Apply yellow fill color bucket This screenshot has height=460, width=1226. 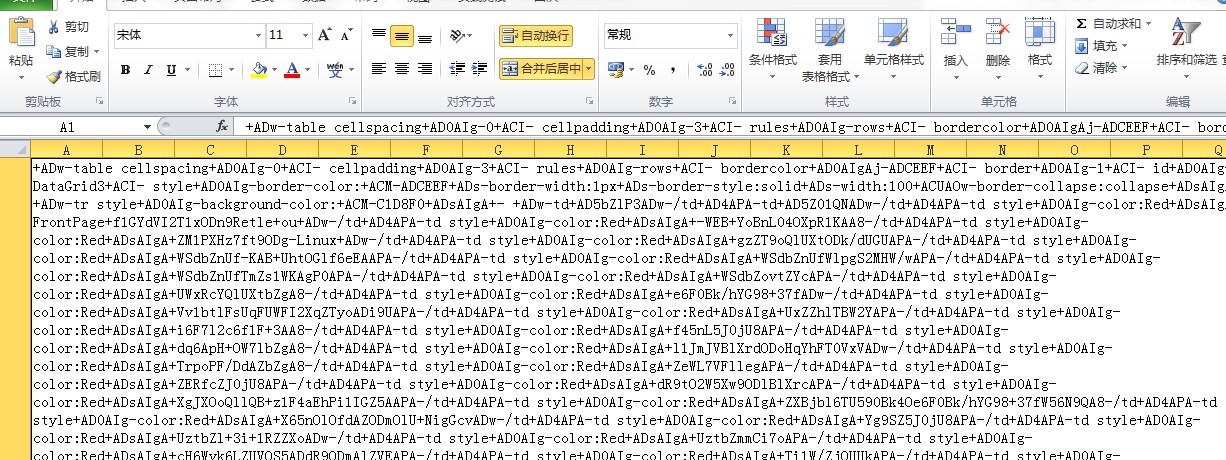coord(259,69)
